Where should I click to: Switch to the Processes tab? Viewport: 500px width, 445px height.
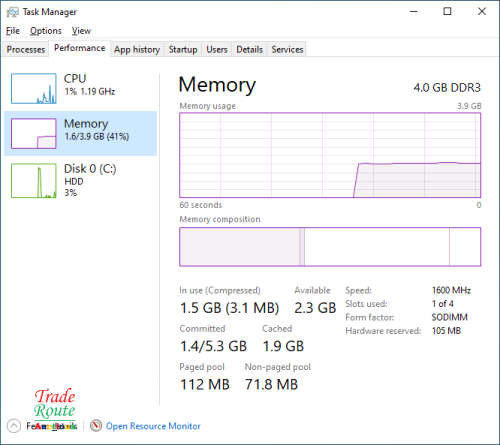tap(26, 49)
